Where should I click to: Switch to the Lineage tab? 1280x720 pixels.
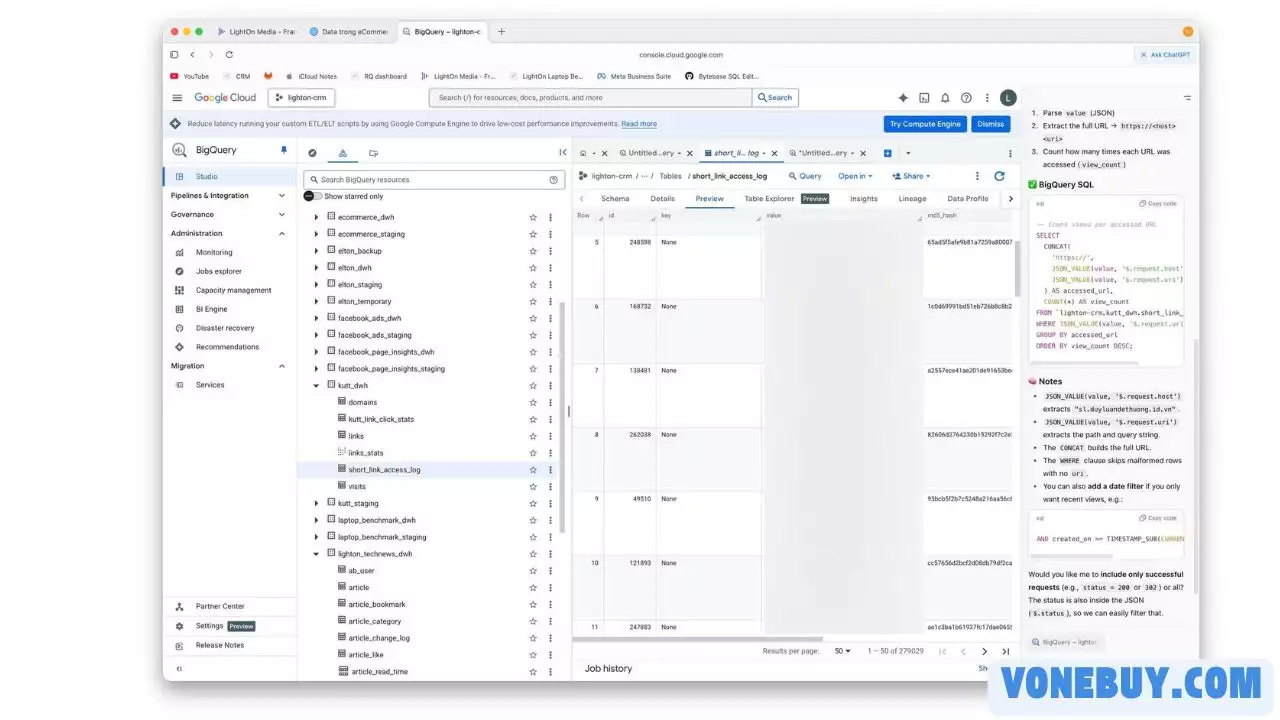(x=912, y=199)
